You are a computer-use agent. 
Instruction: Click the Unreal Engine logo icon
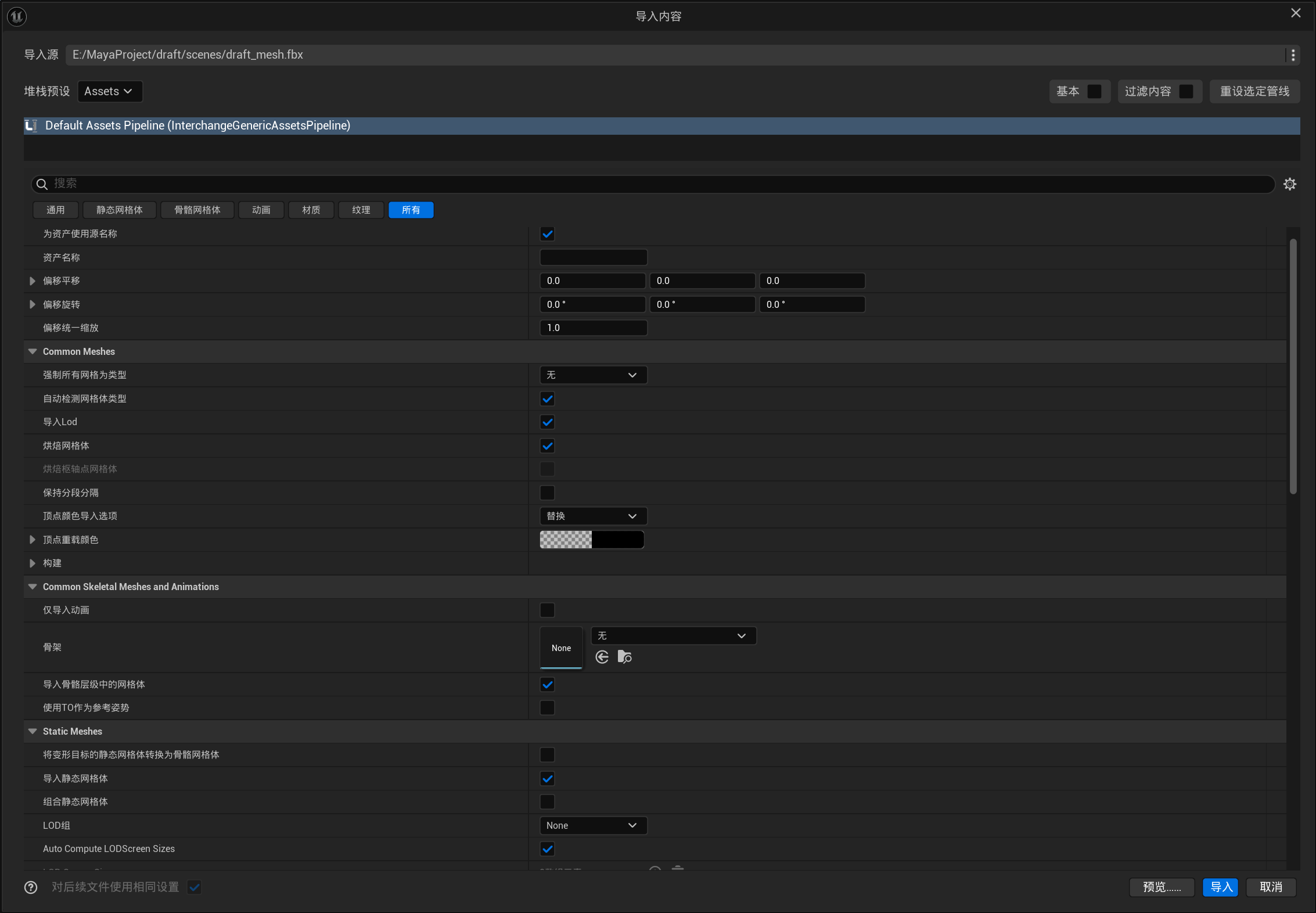coord(17,16)
